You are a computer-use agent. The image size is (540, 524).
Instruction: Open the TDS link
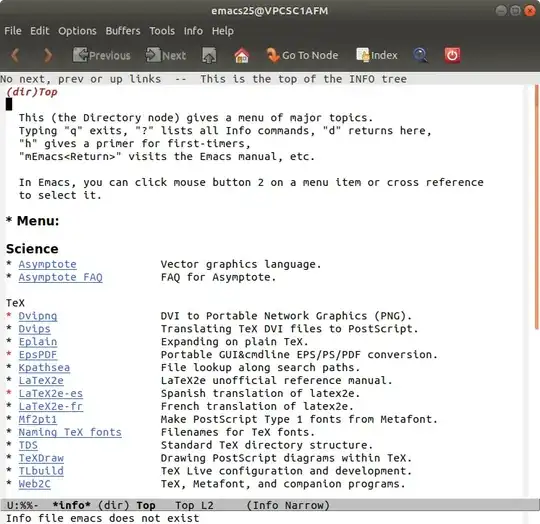28,445
